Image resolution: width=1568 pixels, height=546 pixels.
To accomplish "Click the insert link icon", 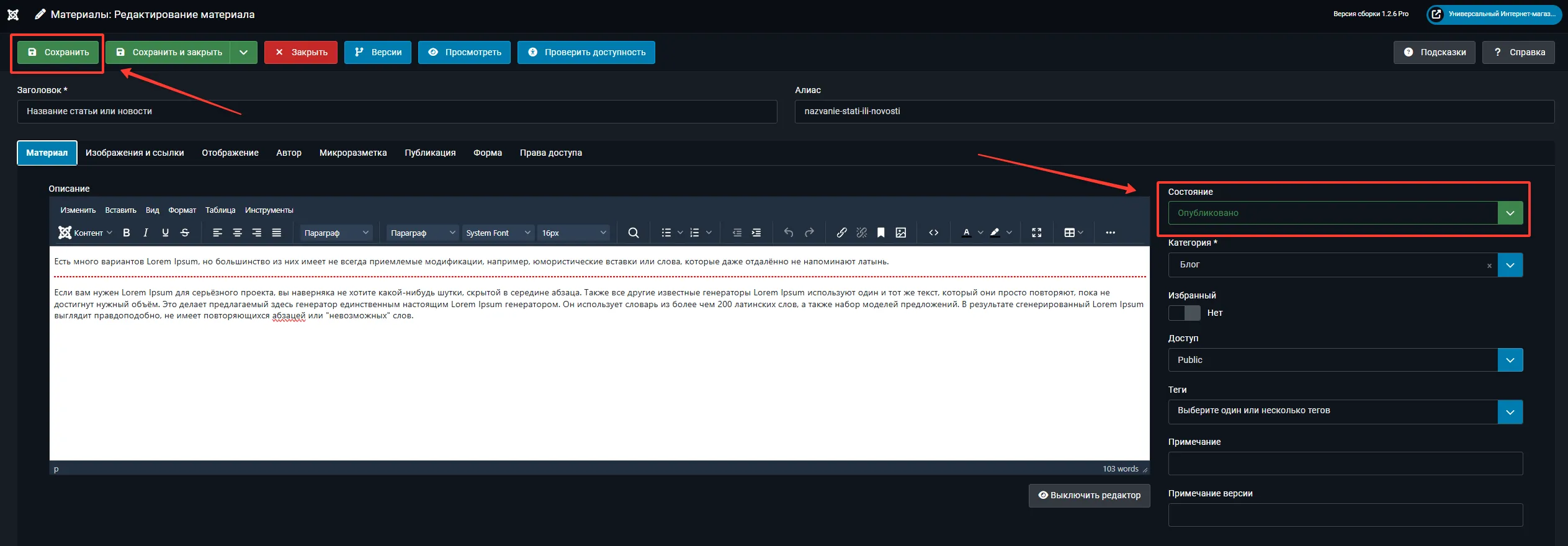I will click(x=841, y=233).
